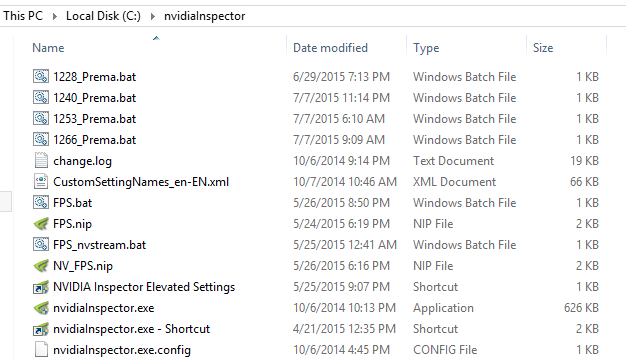
Task: Click the FPS.bat batch file icon
Action: click(x=41, y=202)
